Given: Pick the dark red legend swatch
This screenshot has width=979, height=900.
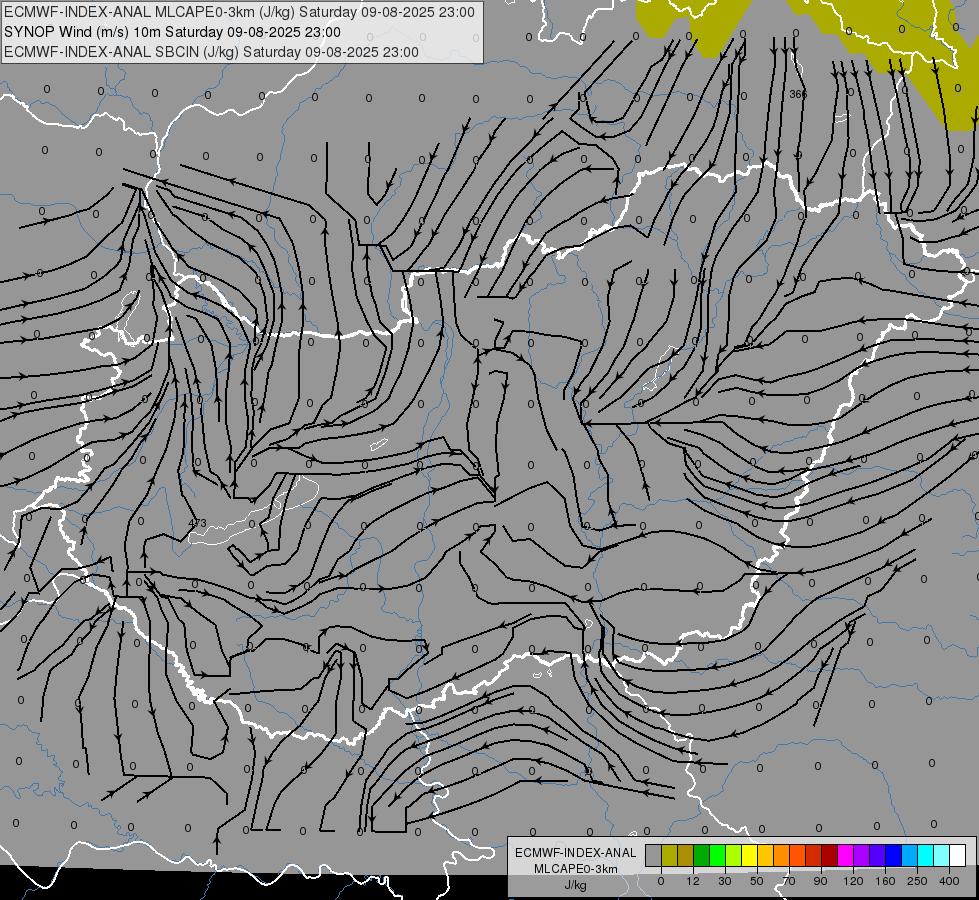Looking at the screenshot, I should [x=829, y=855].
